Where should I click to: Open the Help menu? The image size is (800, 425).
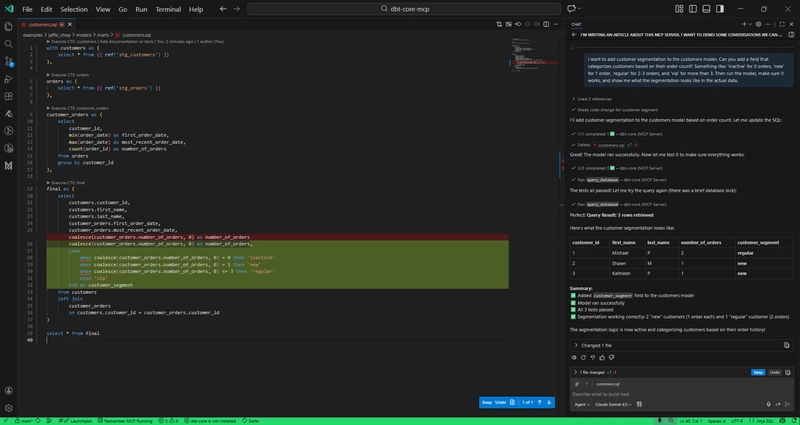coord(196,9)
